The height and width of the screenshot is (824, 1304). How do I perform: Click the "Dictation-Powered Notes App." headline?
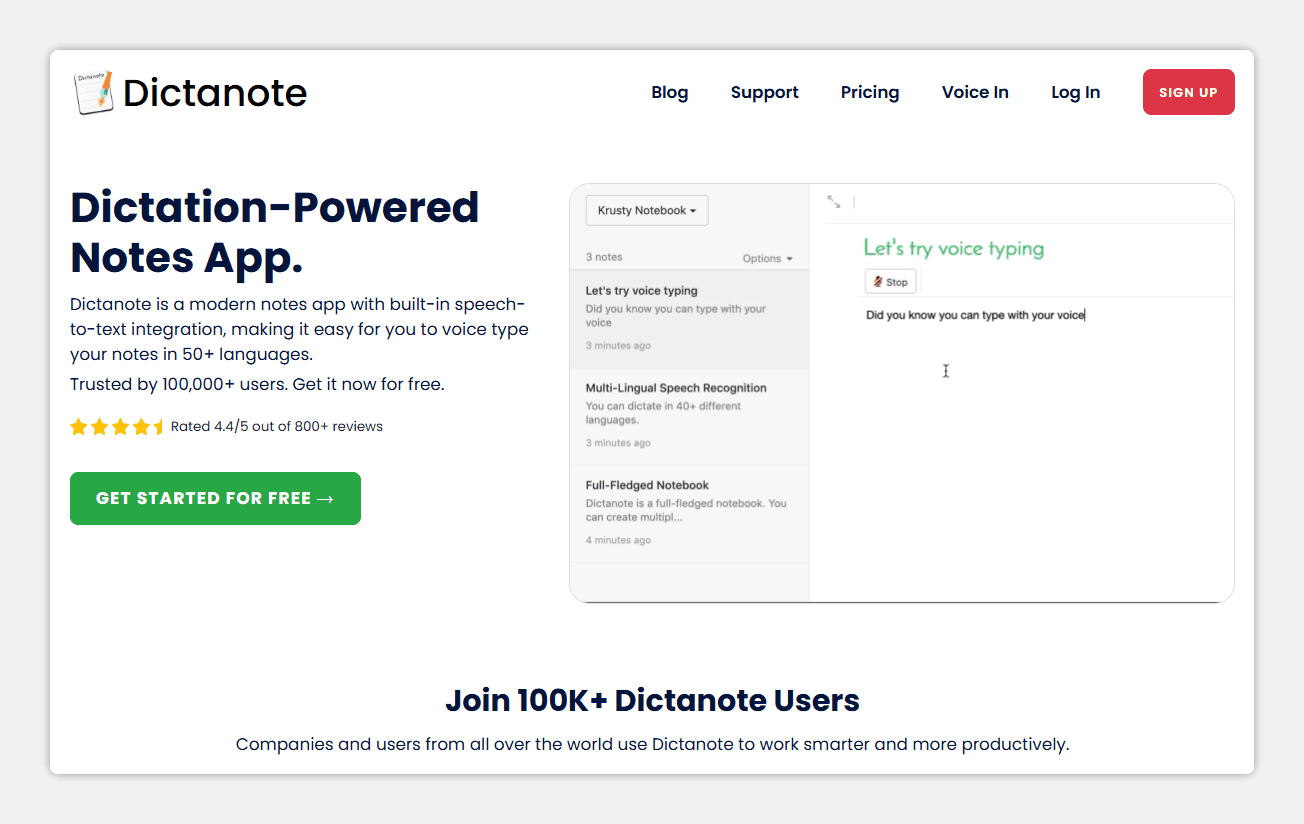point(275,232)
